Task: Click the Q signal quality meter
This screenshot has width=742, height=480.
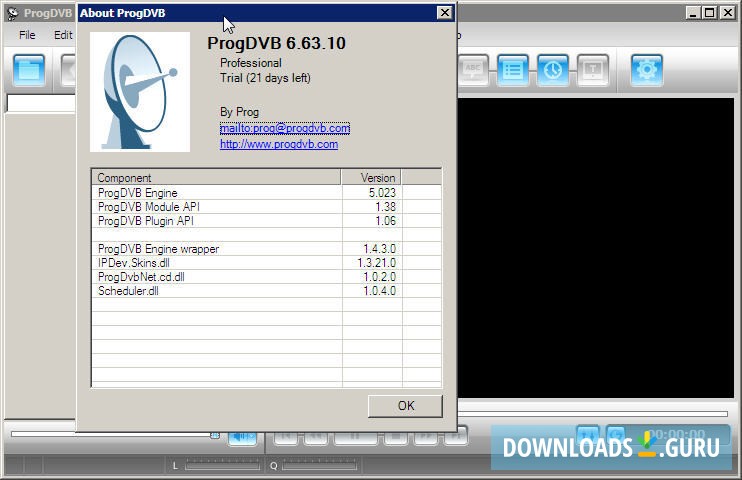Action: point(319,466)
